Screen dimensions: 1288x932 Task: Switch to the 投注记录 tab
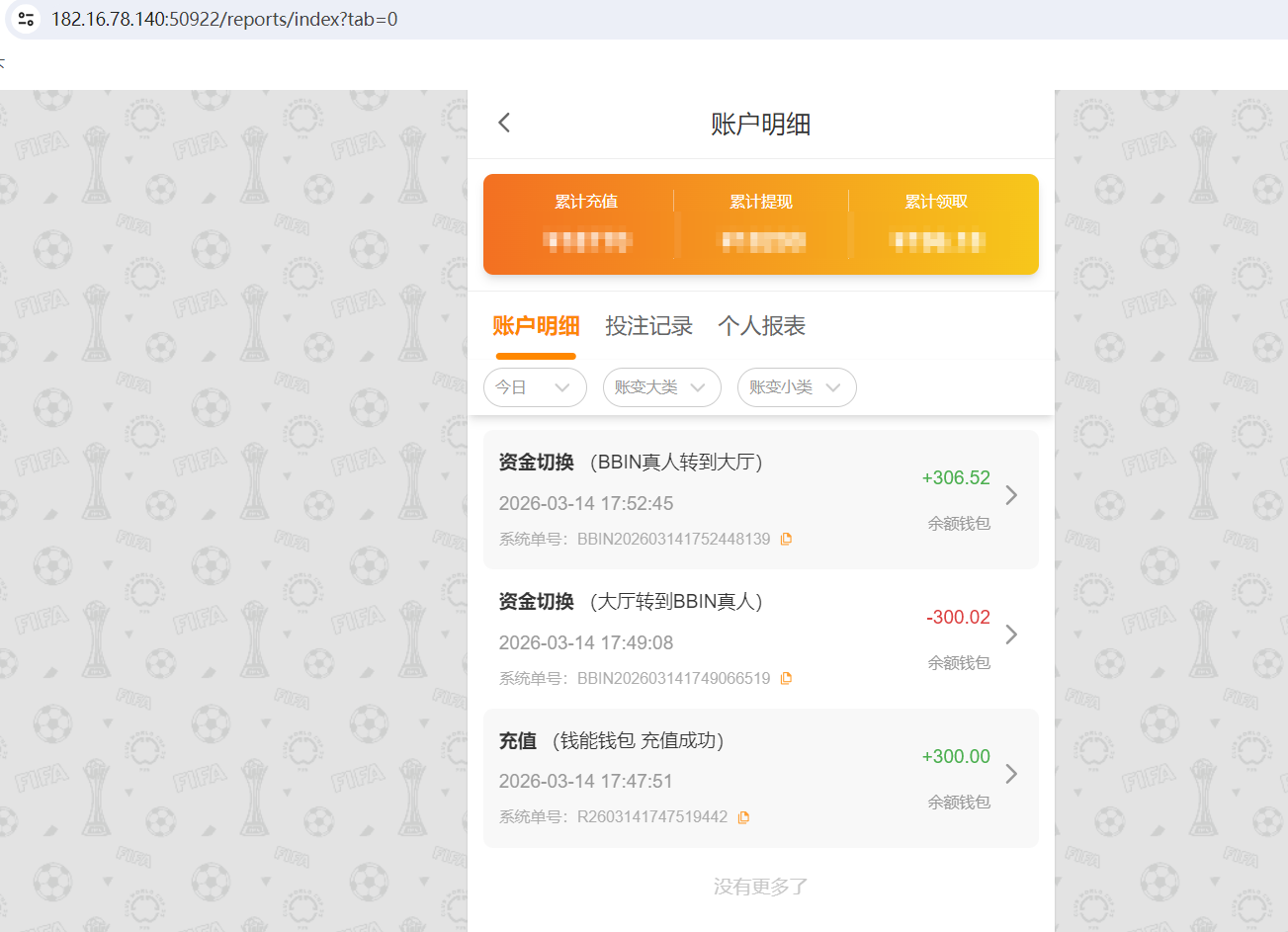648,325
